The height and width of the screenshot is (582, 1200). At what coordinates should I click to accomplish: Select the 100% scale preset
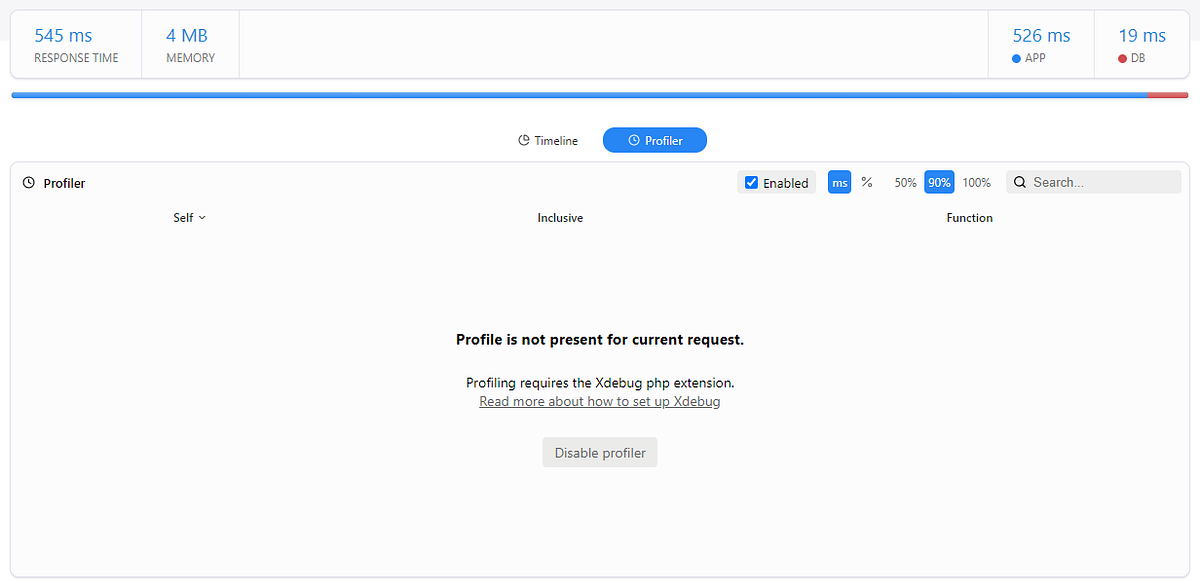[x=977, y=182]
